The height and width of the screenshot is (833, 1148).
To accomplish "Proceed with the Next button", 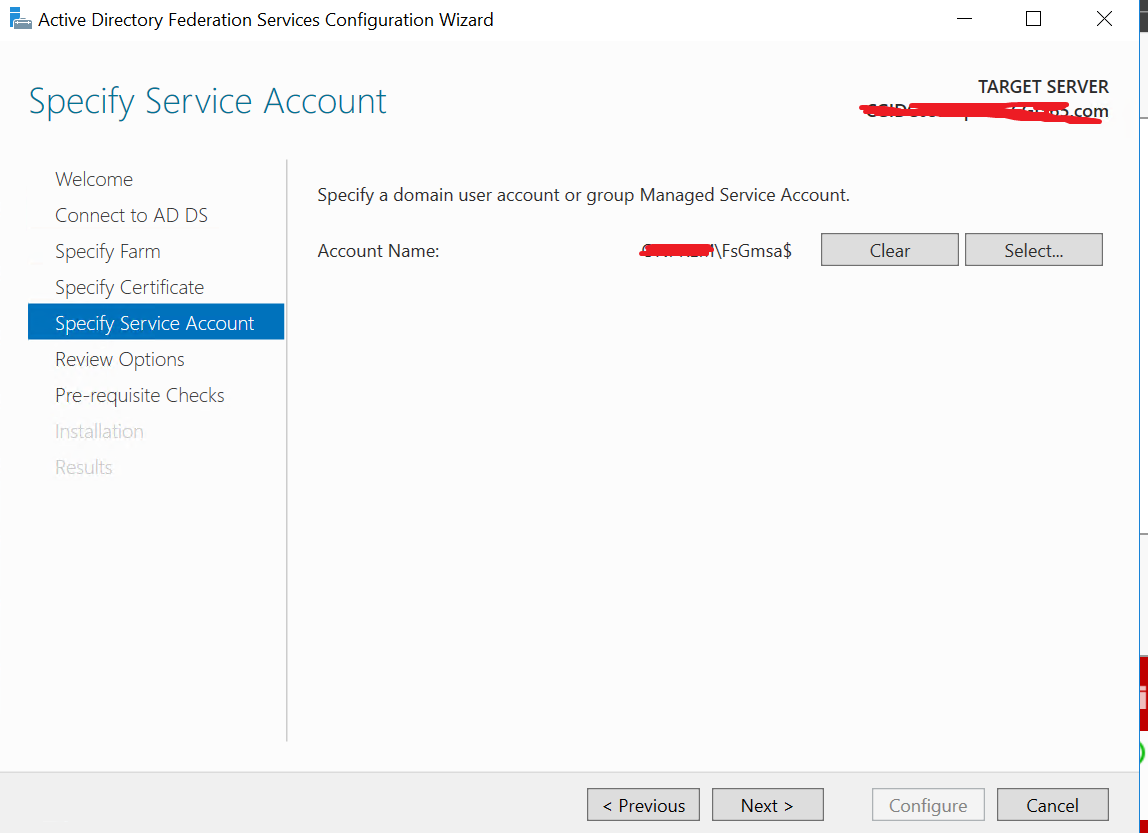I will (767, 805).
